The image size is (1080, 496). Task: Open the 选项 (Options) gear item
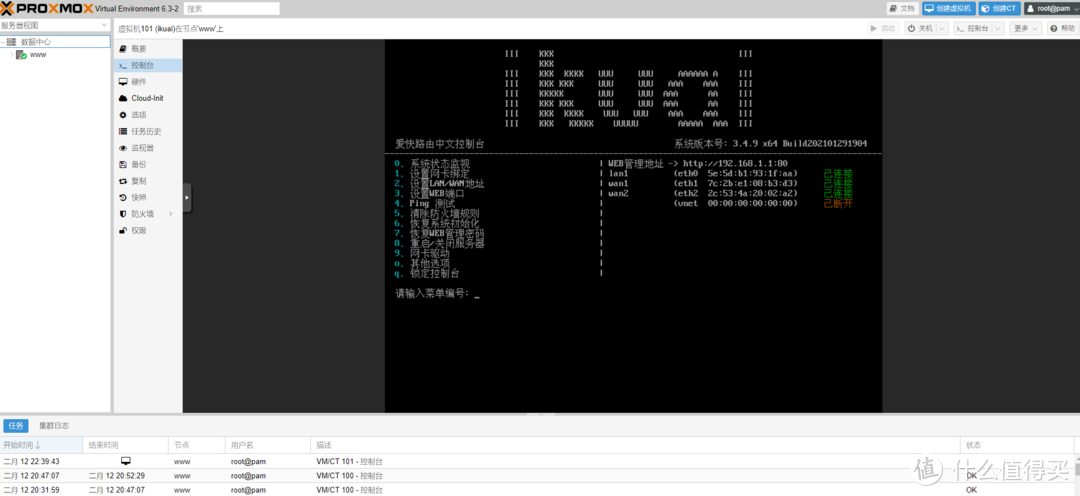coord(138,114)
